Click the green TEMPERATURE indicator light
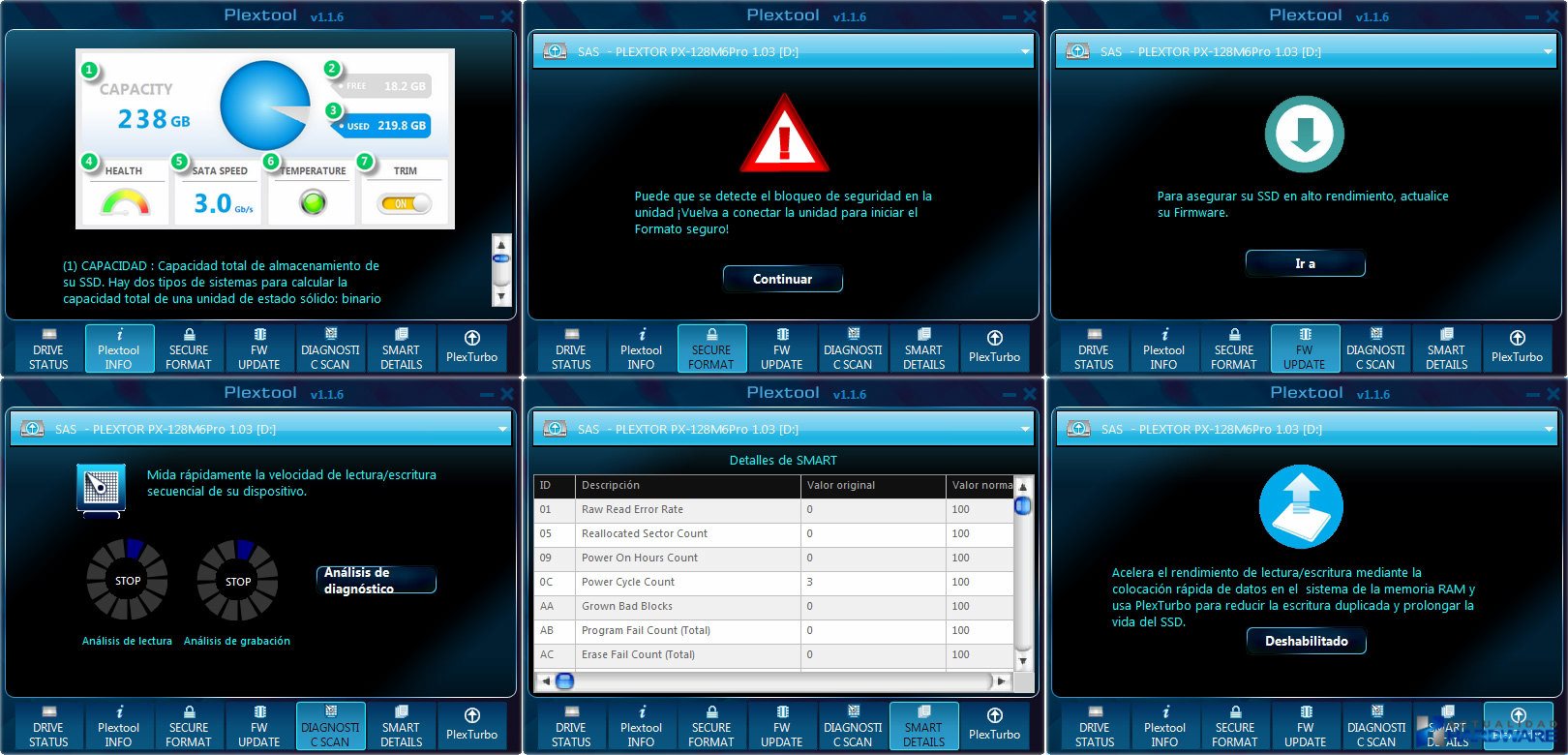This screenshot has width=1568, height=755. click(x=313, y=203)
